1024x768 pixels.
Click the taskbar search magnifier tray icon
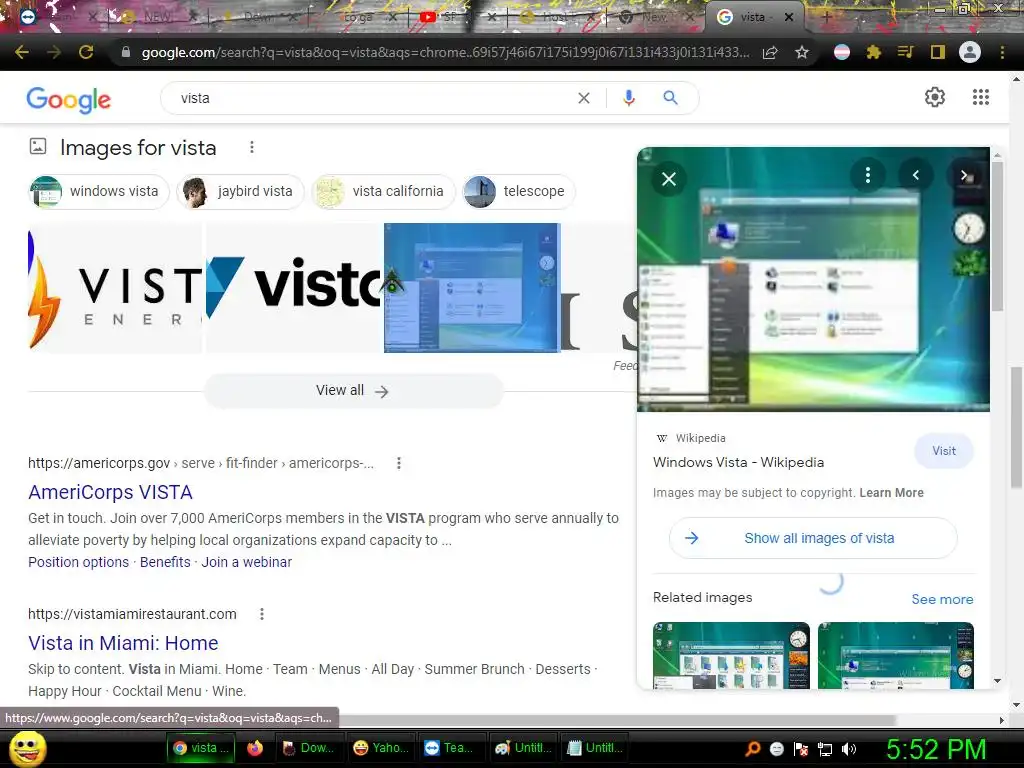point(752,749)
